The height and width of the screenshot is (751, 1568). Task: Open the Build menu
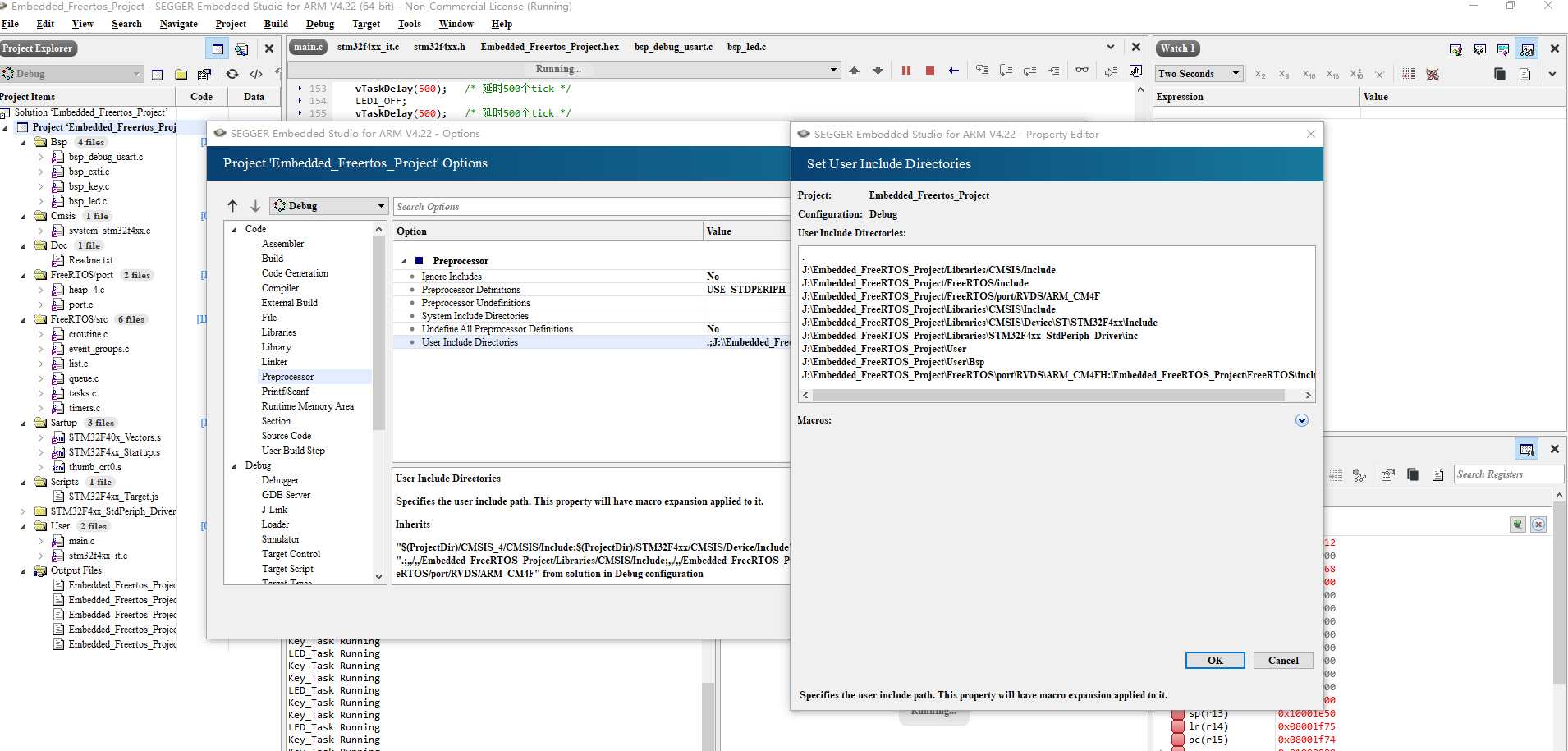276,24
